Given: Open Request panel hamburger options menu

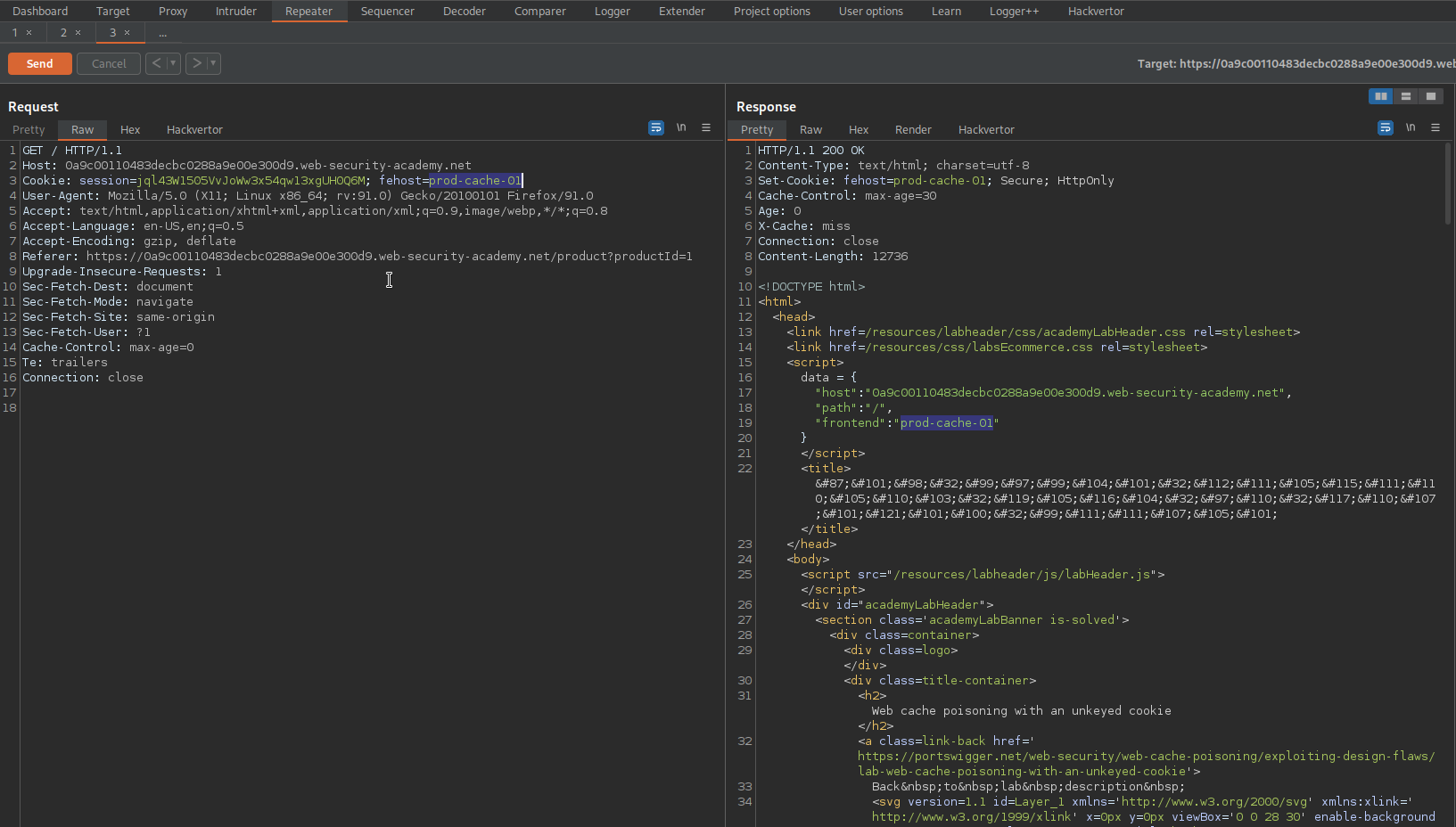Looking at the screenshot, I should click(x=706, y=127).
